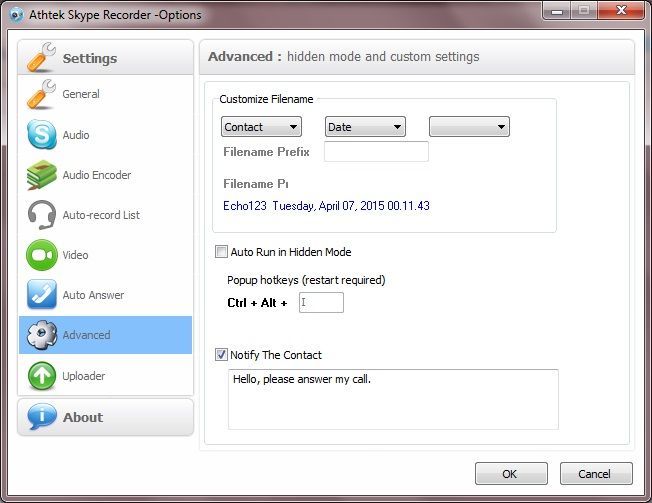Open the Contact filename dropdown

261,127
